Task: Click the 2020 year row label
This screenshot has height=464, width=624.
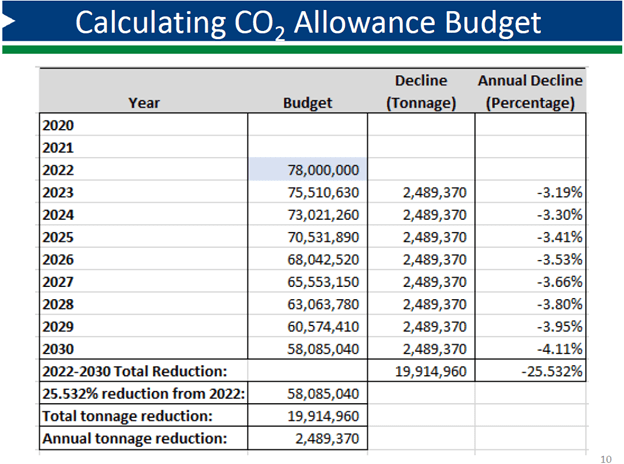Action: (62, 125)
